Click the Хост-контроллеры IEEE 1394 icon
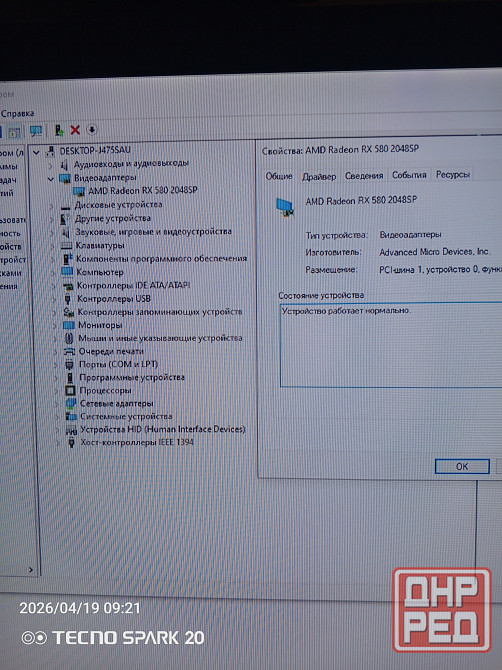Image resolution: width=502 pixels, height=670 pixels. coord(71,443)
